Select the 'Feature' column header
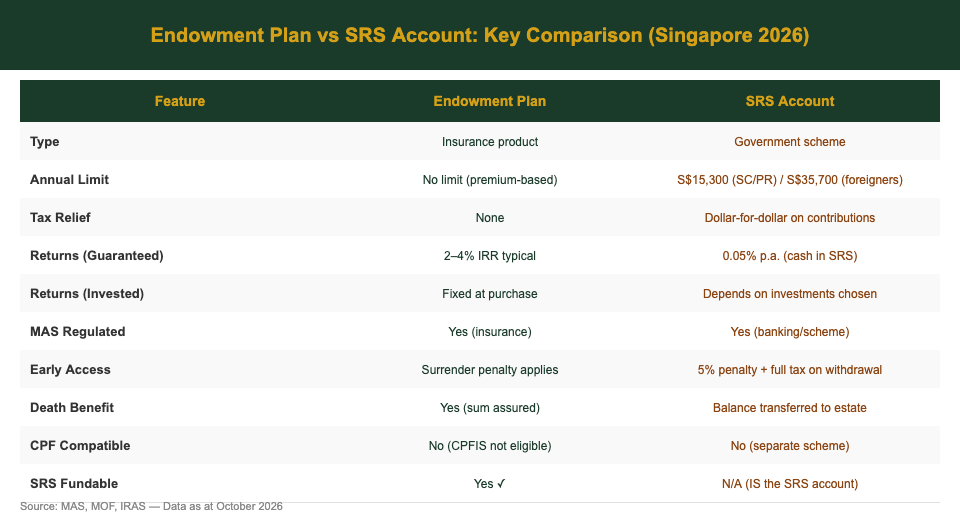Viewport: 960px width, 520px height. pos(179,101)
